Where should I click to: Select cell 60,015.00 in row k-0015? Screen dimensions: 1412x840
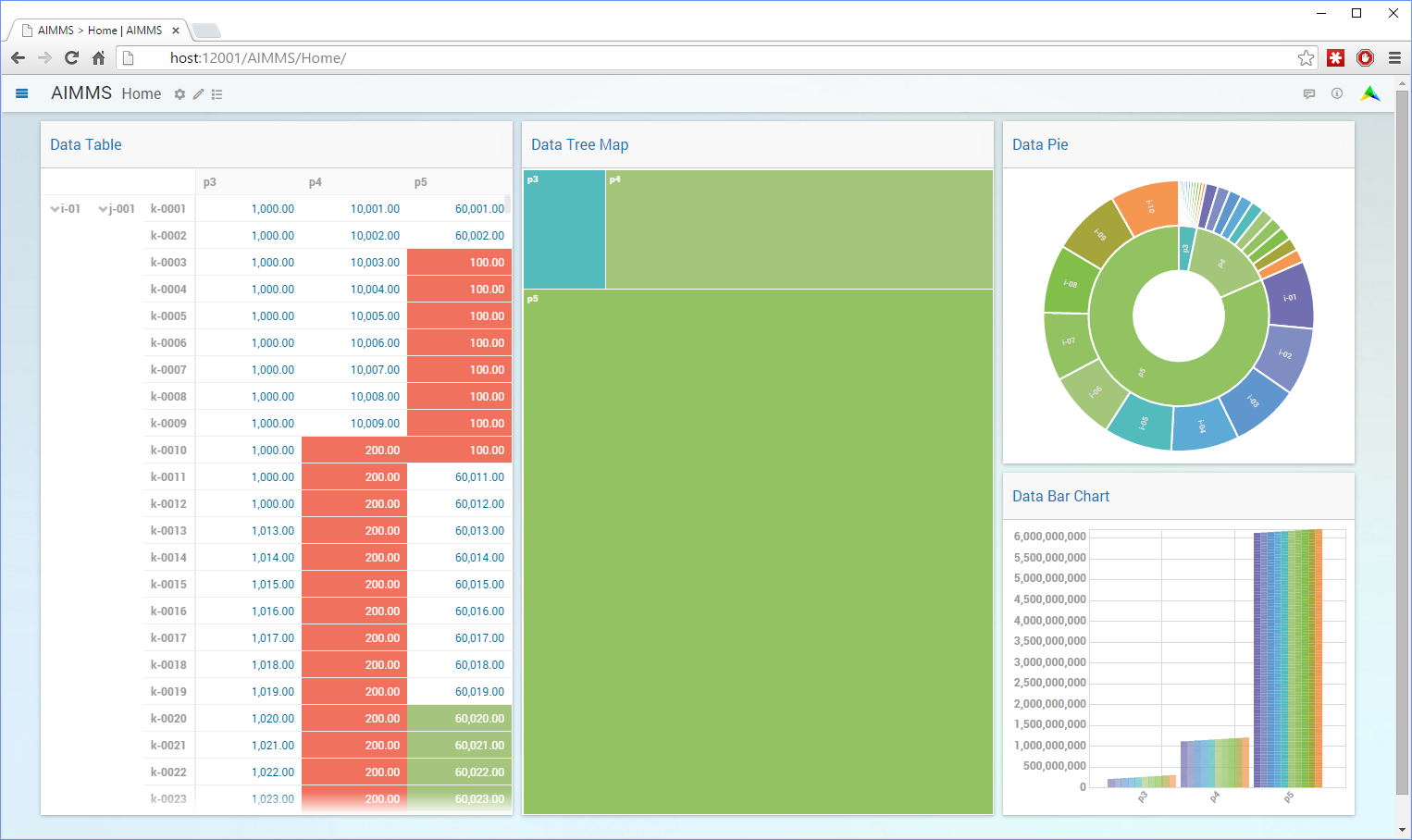(460, 585)
